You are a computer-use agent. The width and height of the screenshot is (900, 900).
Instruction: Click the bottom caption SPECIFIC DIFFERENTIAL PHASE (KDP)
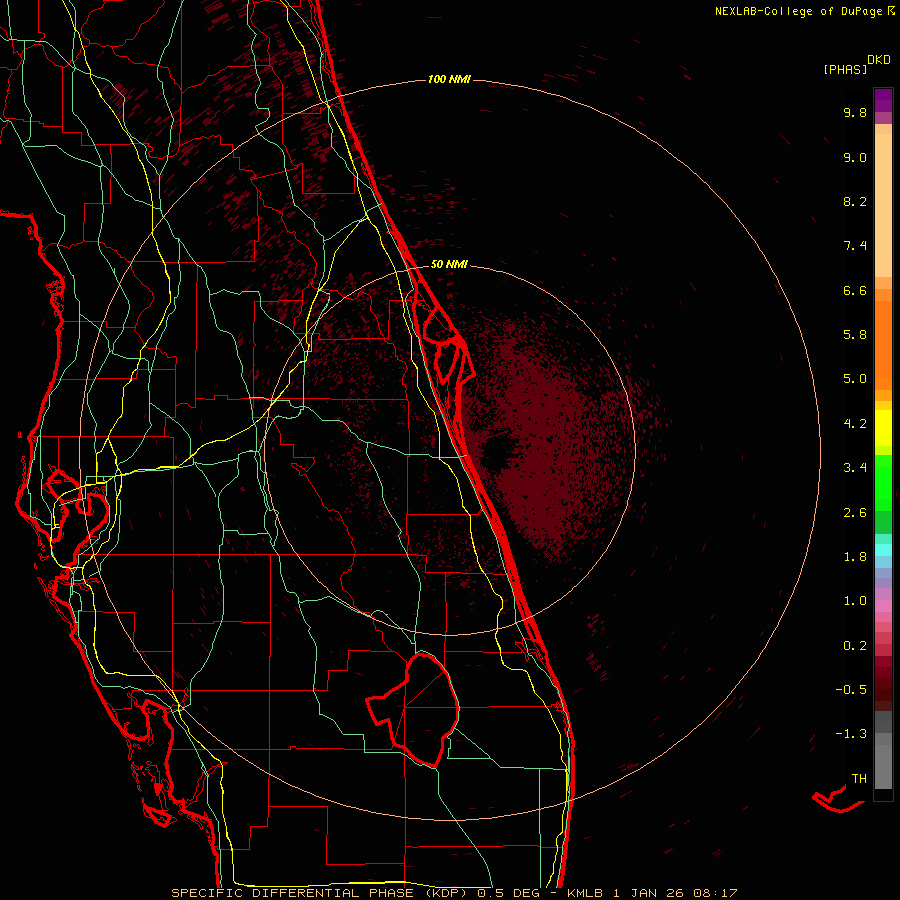321,893
